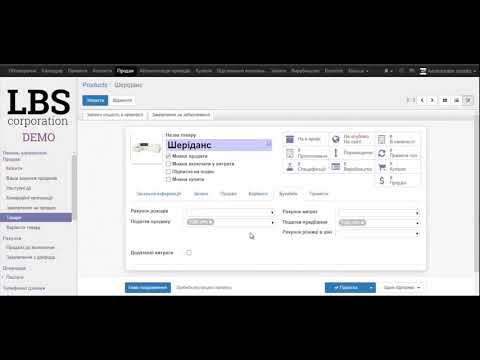Open 'Варіанти товару' in the sidebar
Screen dimensions: 480x360
(x=23, y=228)
